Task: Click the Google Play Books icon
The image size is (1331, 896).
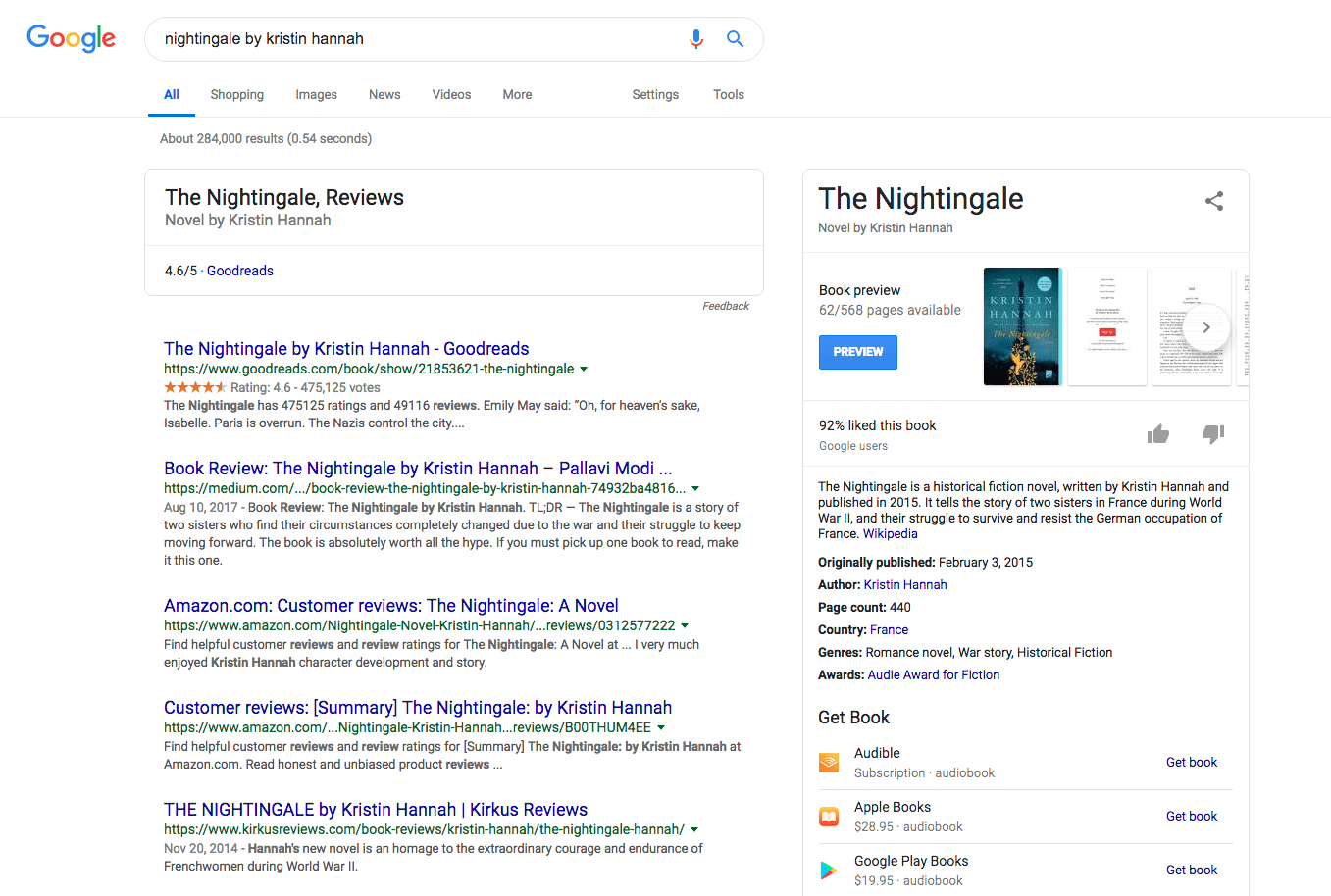Action: pyautogui.click(x=829, y=871)
